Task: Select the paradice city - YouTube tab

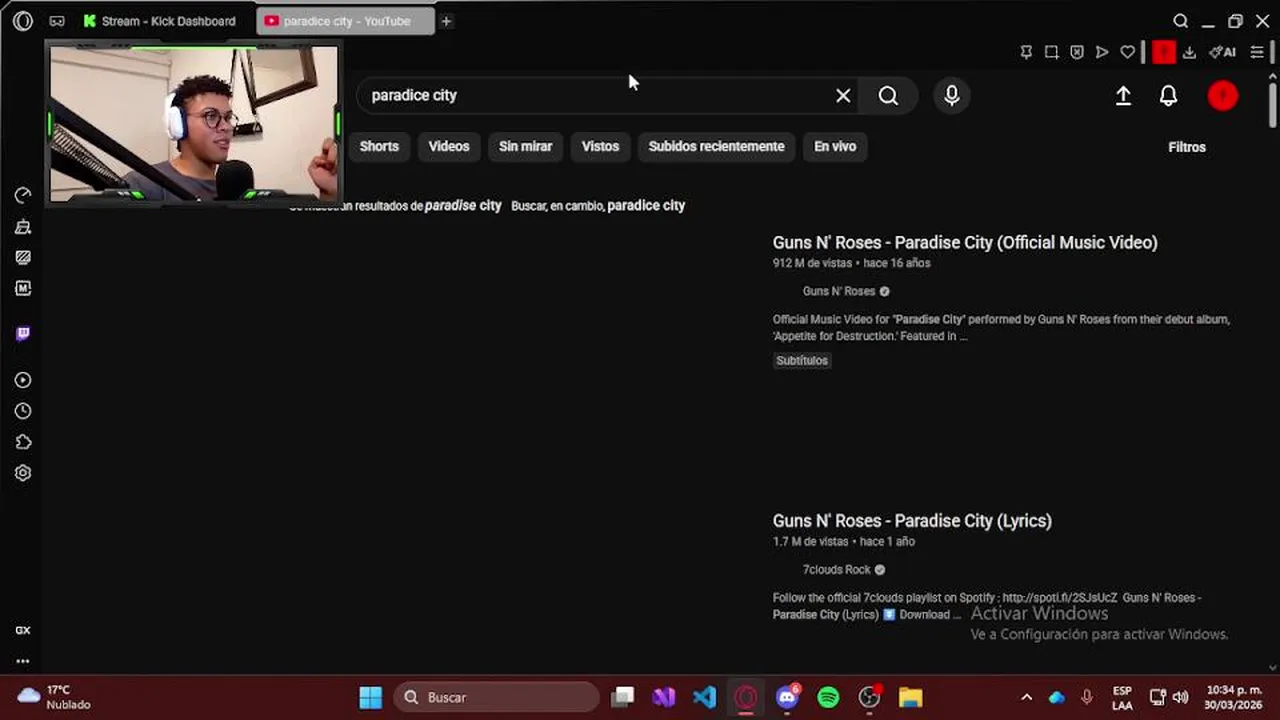Action: (x=345, y=21)
